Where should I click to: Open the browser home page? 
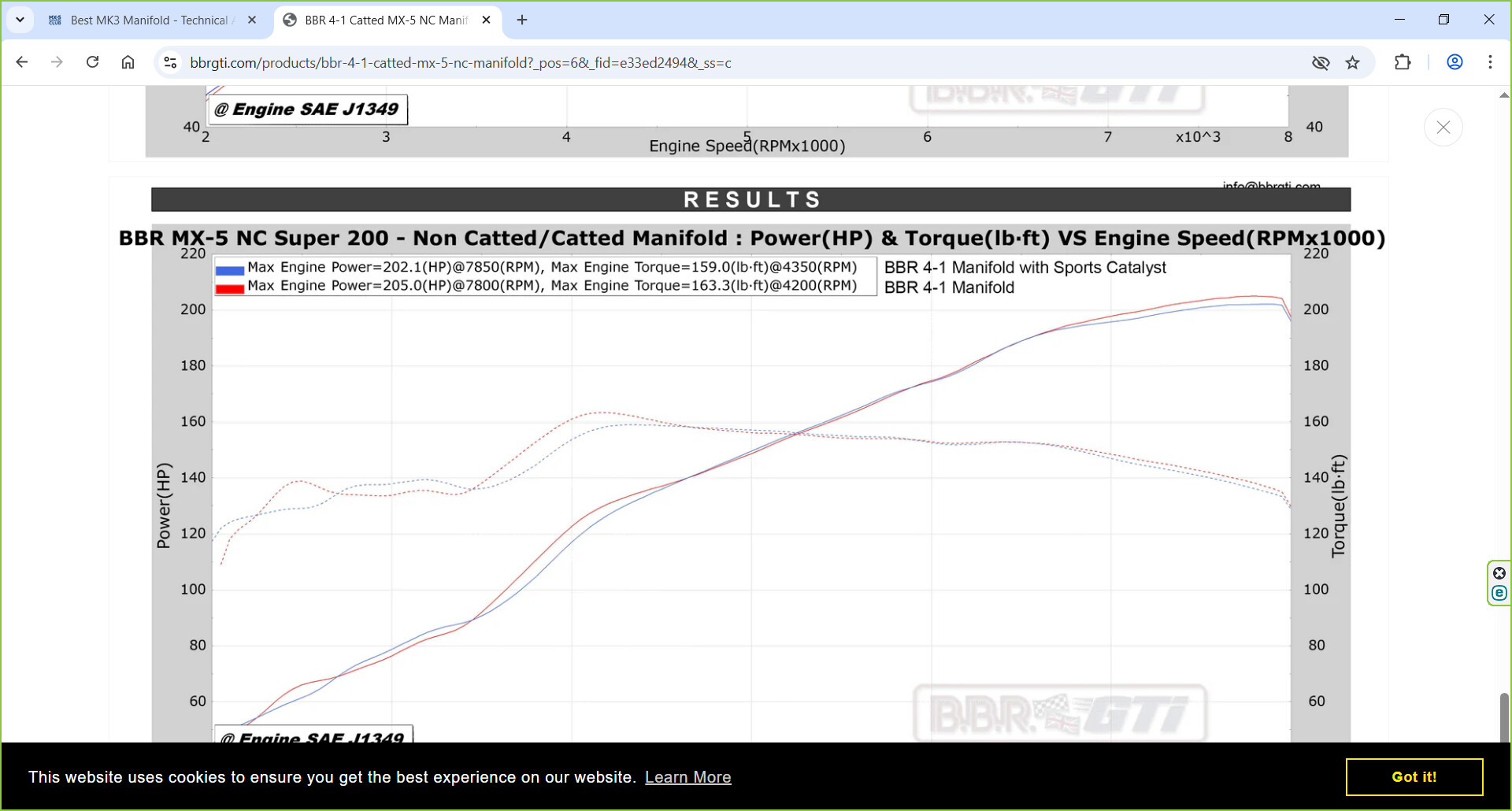coord(128,62)
